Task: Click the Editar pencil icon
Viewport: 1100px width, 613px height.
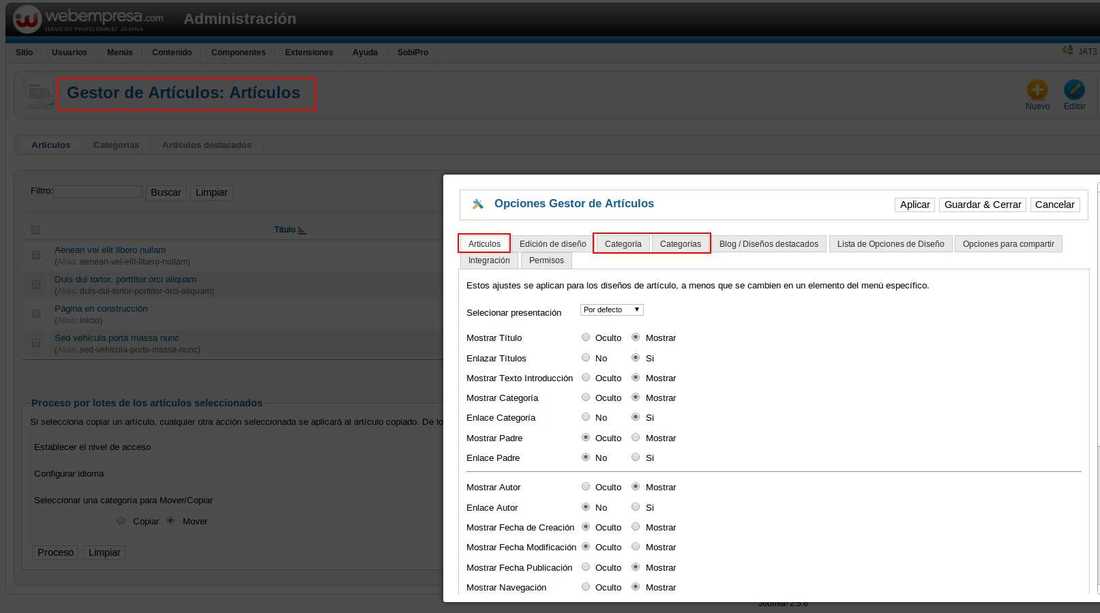Action: [1074, 90]
